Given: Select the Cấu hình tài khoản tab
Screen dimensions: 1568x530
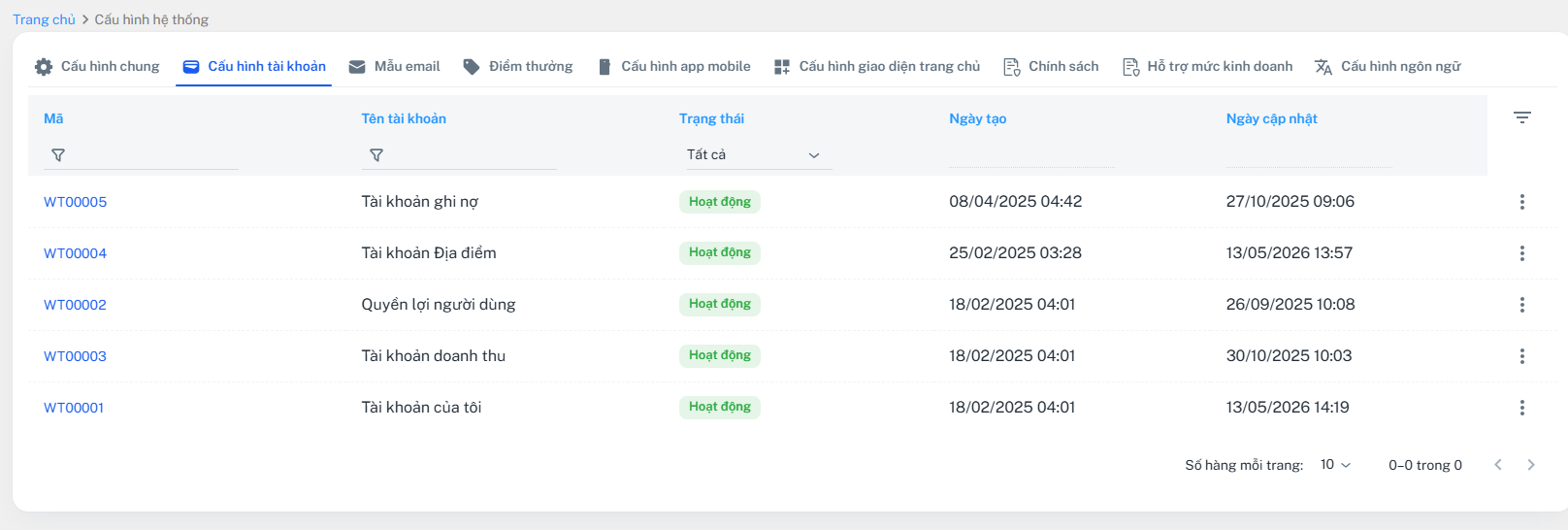Looking at the screenshot, I should click(x=254, y=66).
